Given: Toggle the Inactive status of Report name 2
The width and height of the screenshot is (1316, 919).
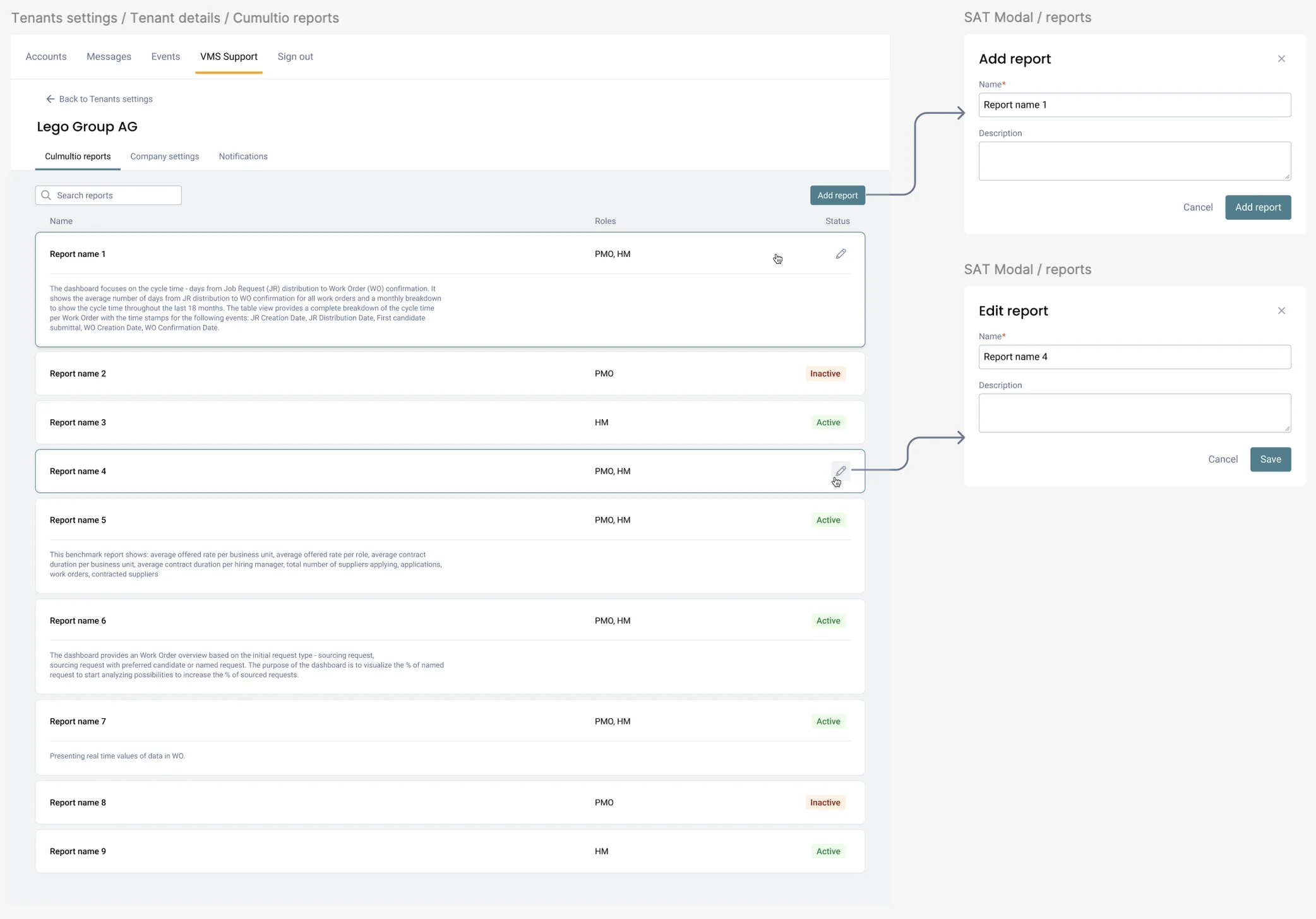Looking at the screenshot, I should pos(825,374).
